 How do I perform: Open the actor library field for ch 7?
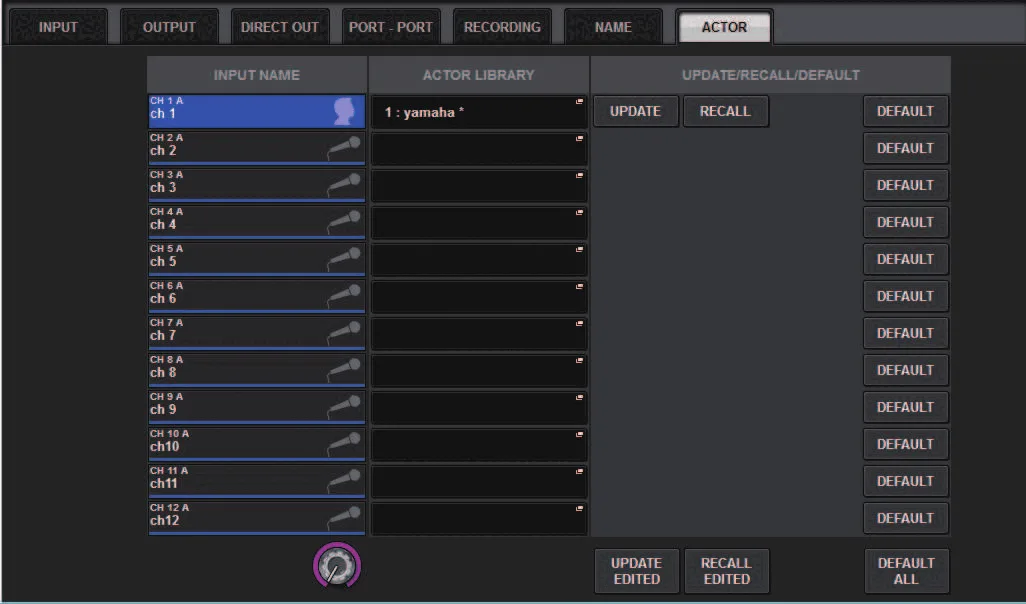tap(479, 334)
